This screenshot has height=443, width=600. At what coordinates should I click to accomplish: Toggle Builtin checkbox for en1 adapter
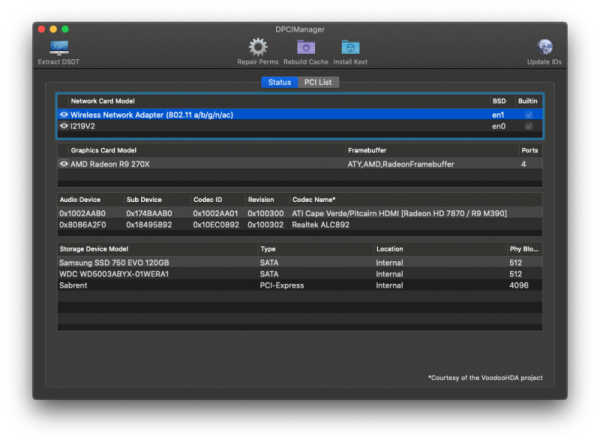[530, 115]
